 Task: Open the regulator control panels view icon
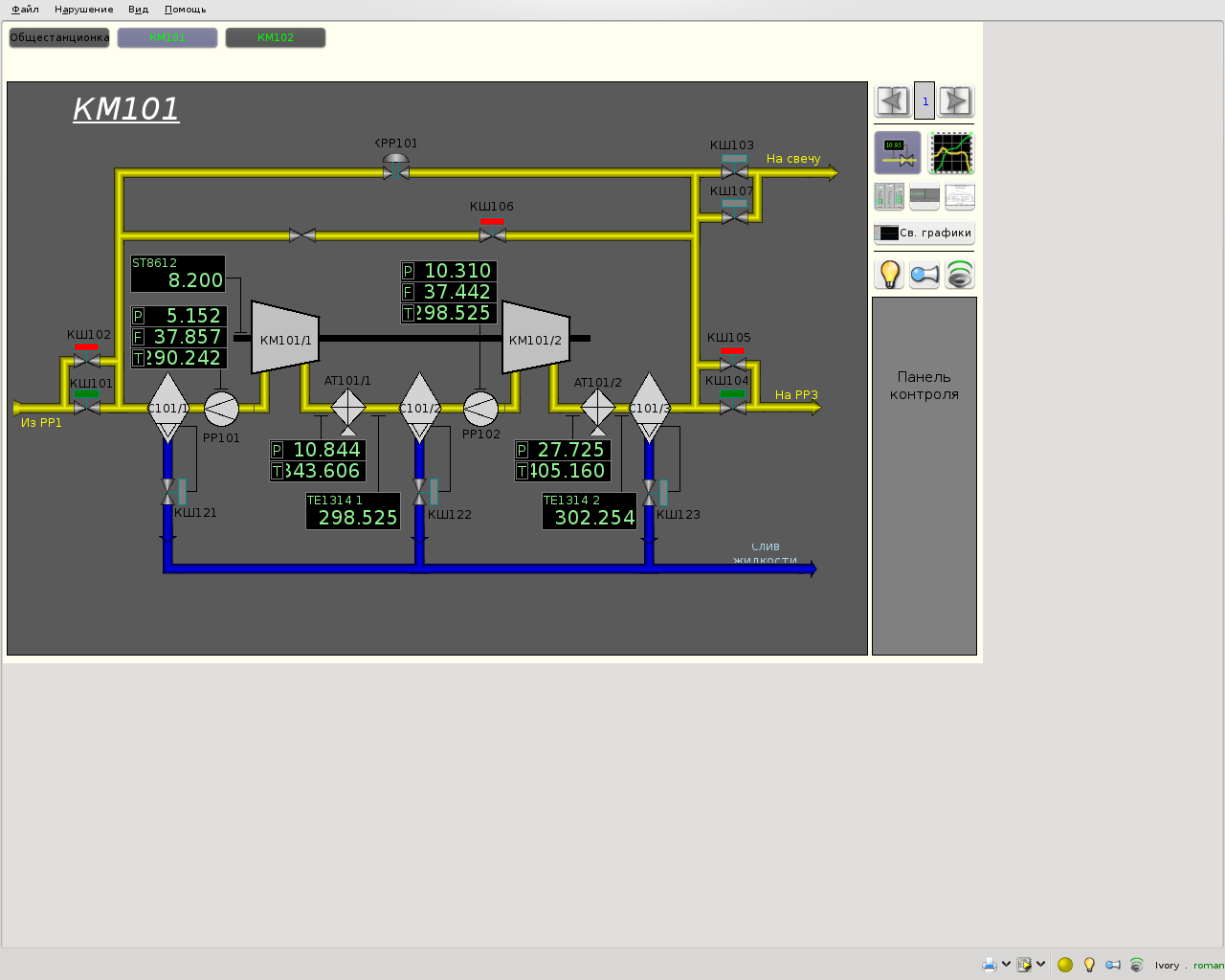(889, 197)
